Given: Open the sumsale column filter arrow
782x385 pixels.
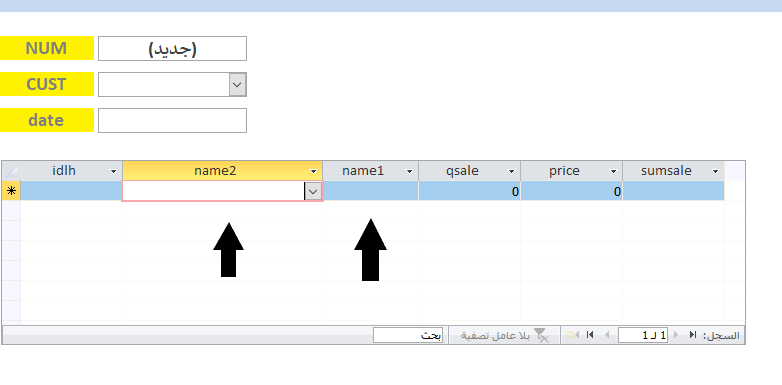Looking at the screenshot, I should pyautogui.click(x=715, y=171).
